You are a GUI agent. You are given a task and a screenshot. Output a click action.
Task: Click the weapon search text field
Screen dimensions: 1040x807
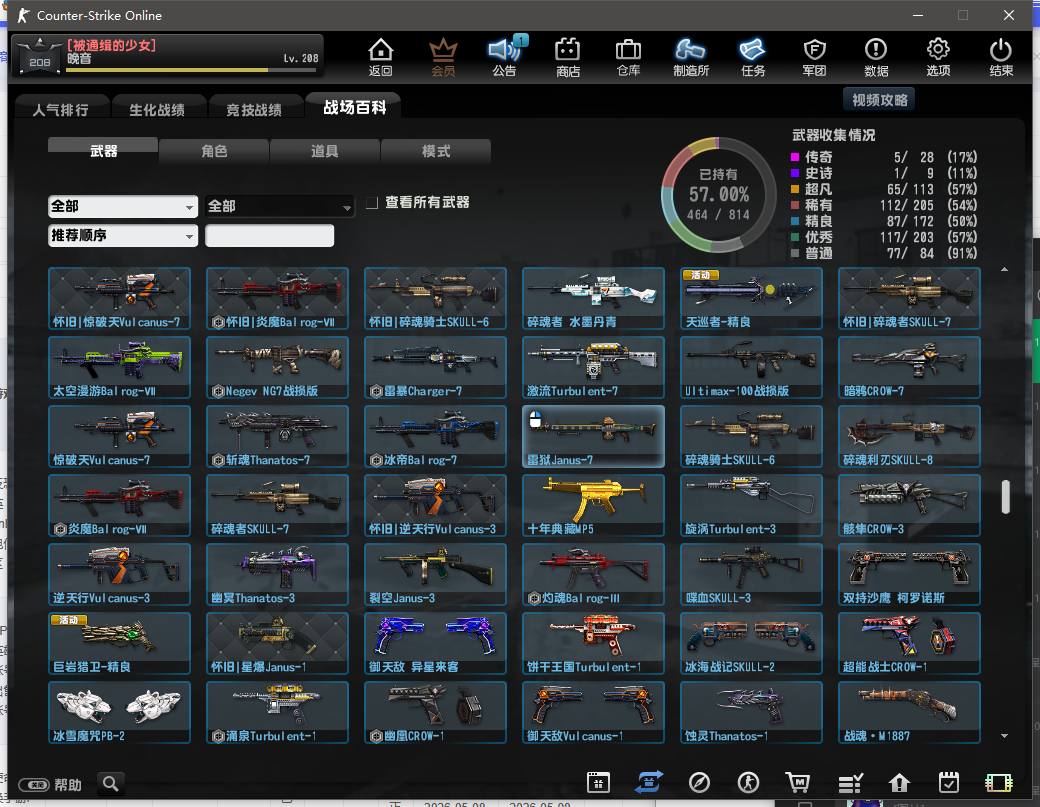click(269, 235)
